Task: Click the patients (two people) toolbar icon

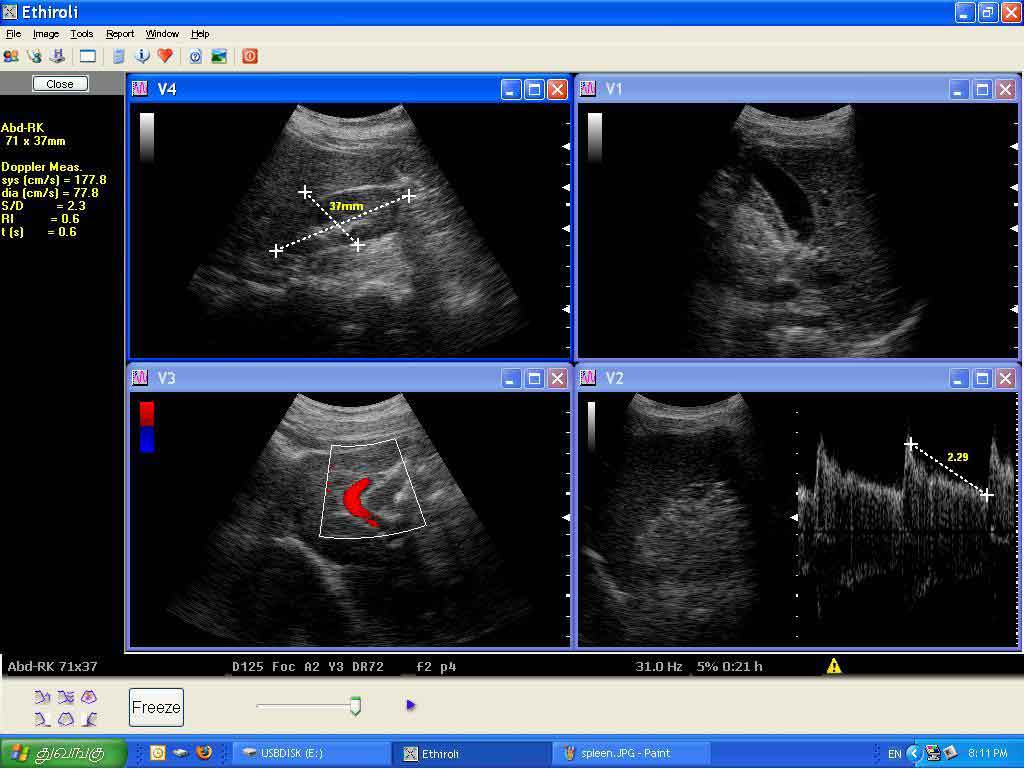Action: [x=11, y=56]
